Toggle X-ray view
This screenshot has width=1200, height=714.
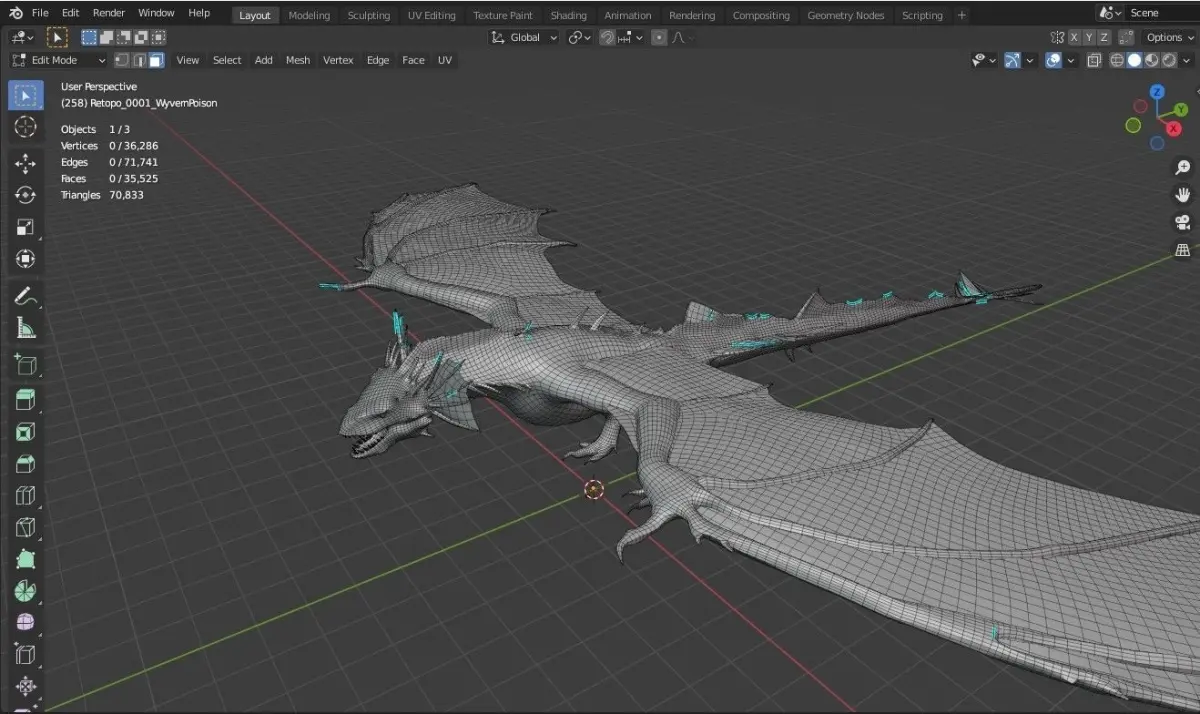click(1094, 60)
